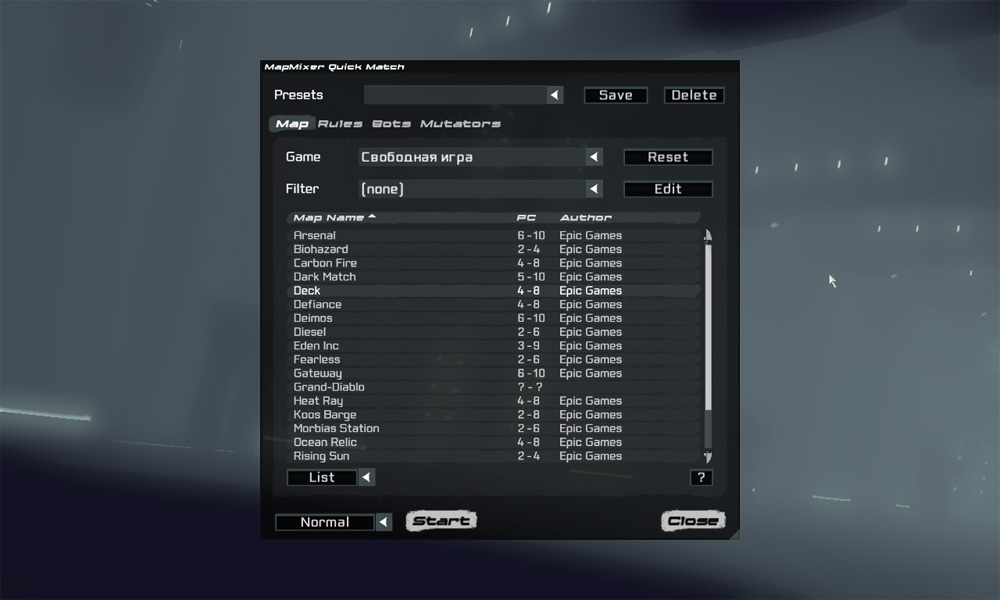Screen dimensions: 1000x600
Task: Click the map list scrollbar thumb
Action: [708, 326]
